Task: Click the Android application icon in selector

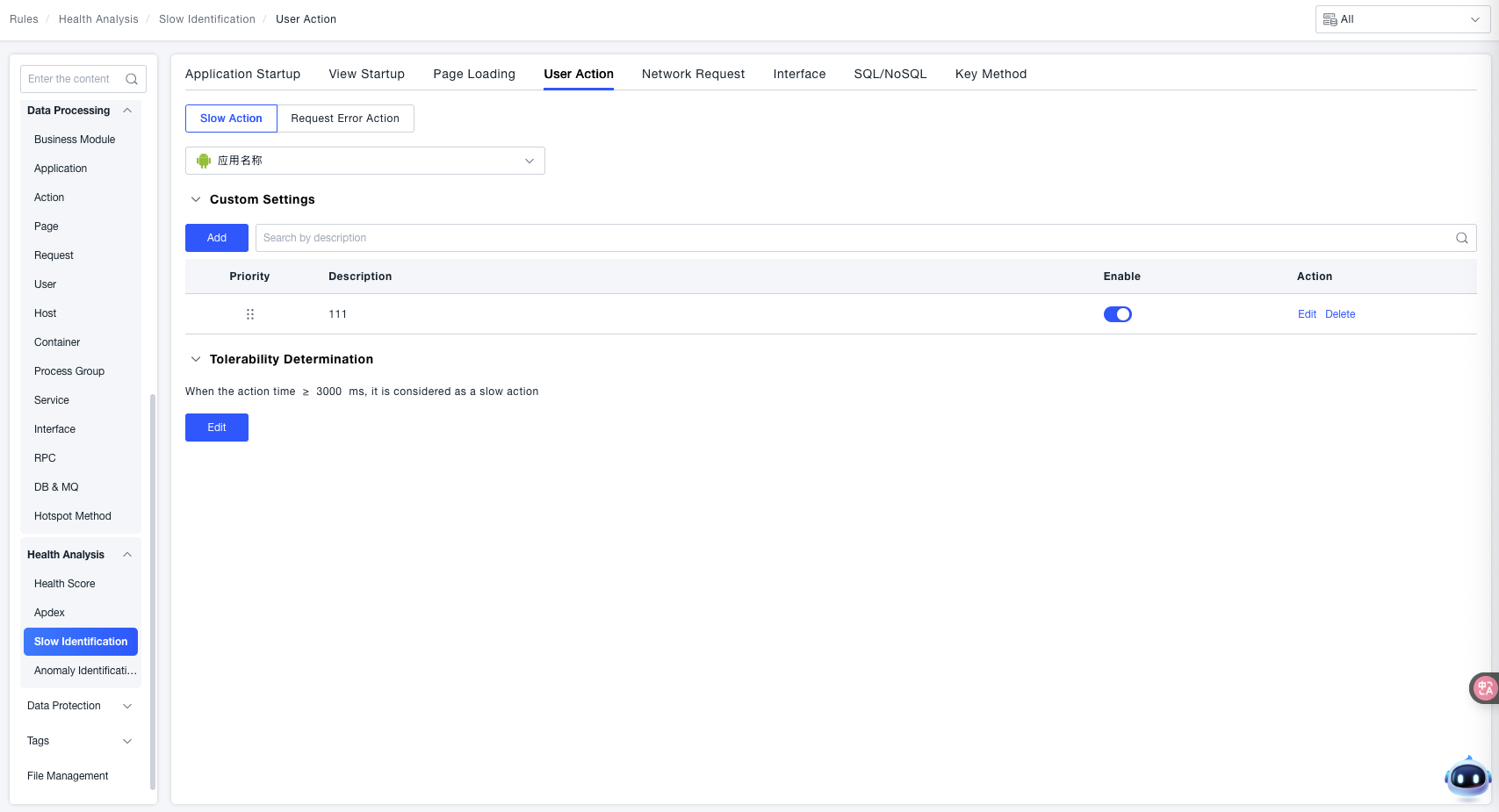Action: point(204,161)
